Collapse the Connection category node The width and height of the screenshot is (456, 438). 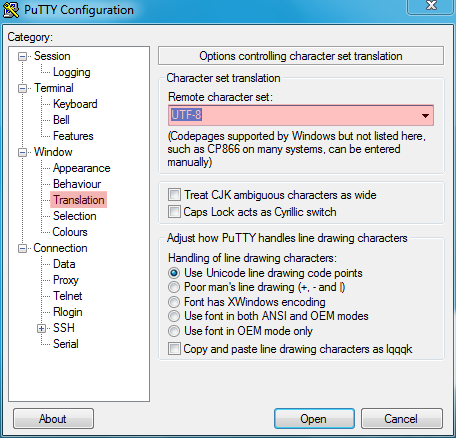22,248
